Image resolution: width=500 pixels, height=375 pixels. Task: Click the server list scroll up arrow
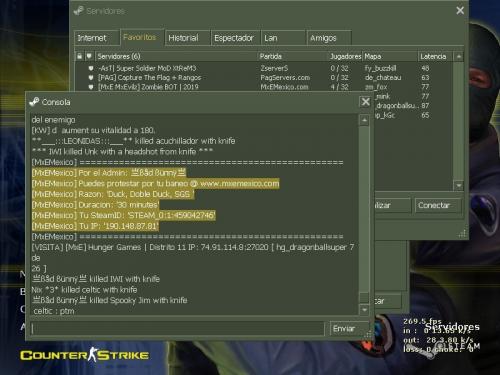pos(459,56)
